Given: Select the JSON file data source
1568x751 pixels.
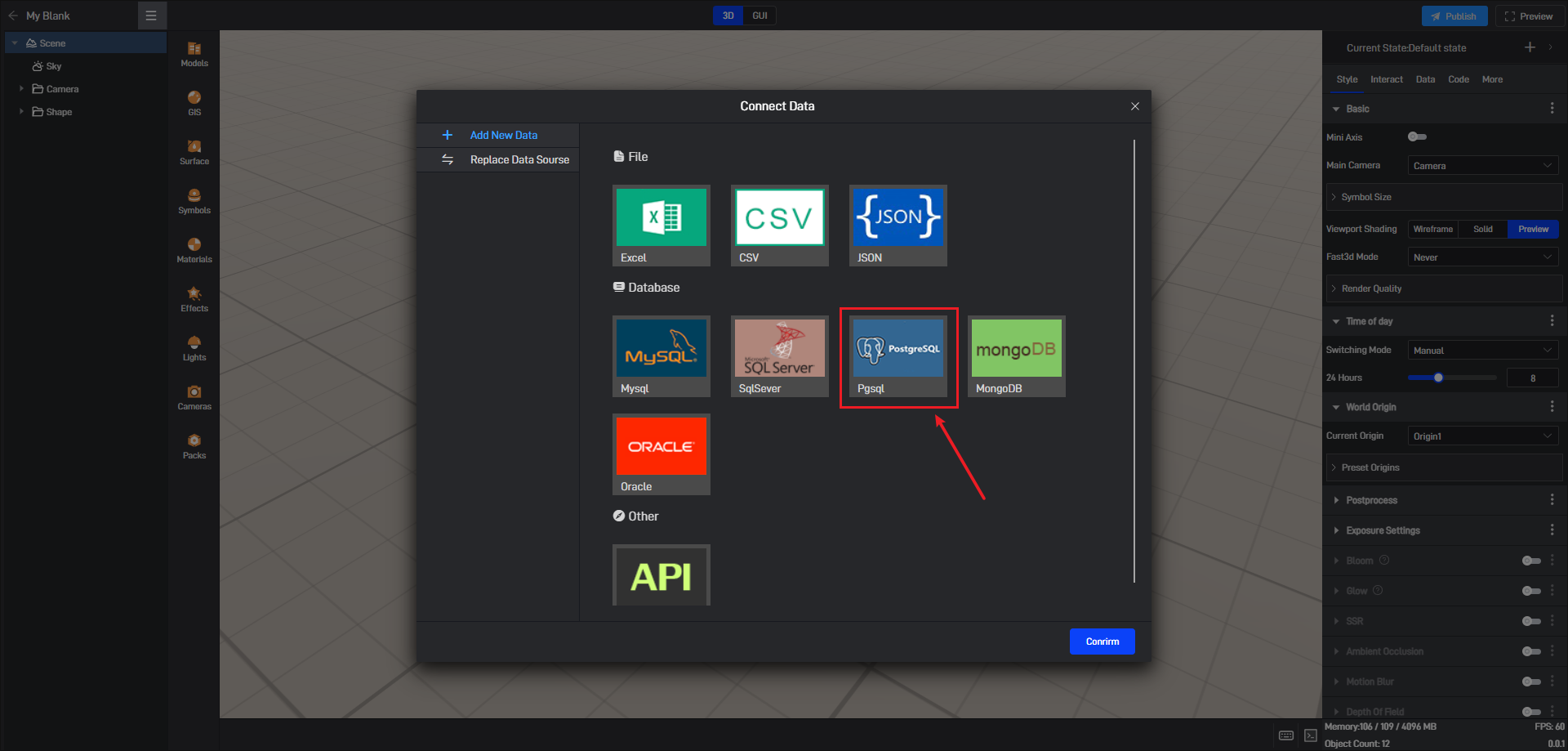Looking at the screenshot, I should pyautogui.click(x=898, y=226).
